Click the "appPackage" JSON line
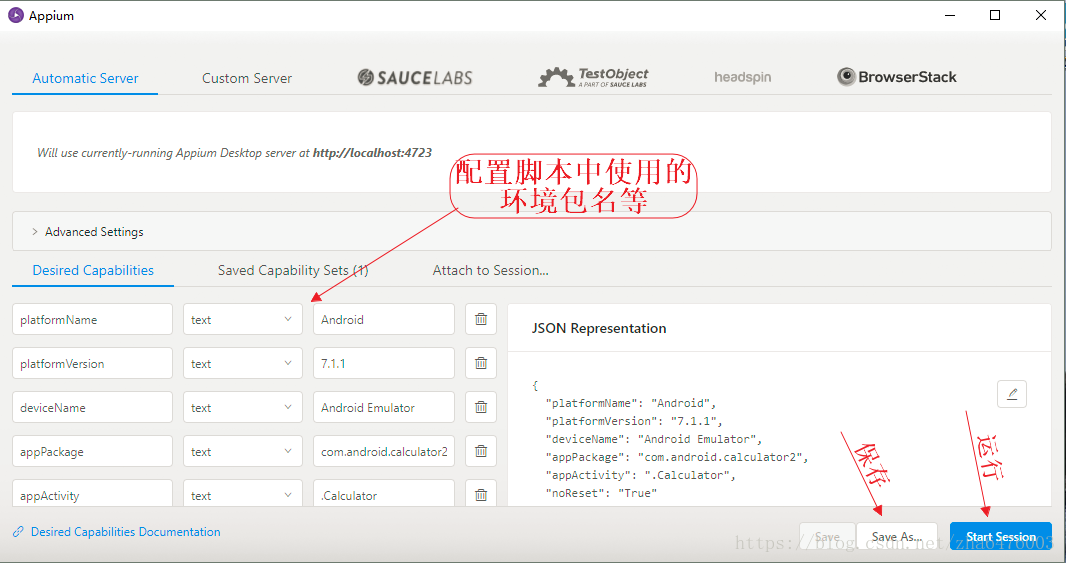Screen dimensions: 1066x563 pyautogui.click(x=677, y=457)
